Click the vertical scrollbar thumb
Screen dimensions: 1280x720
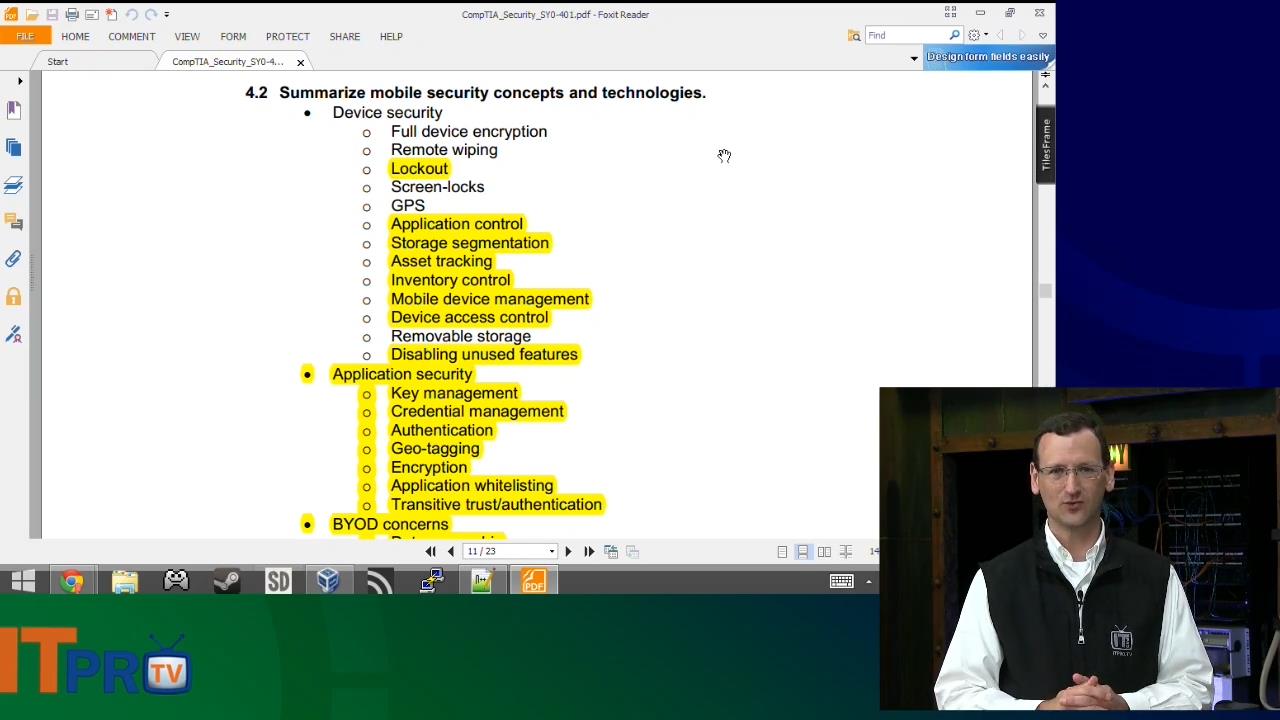[1045, 291]
